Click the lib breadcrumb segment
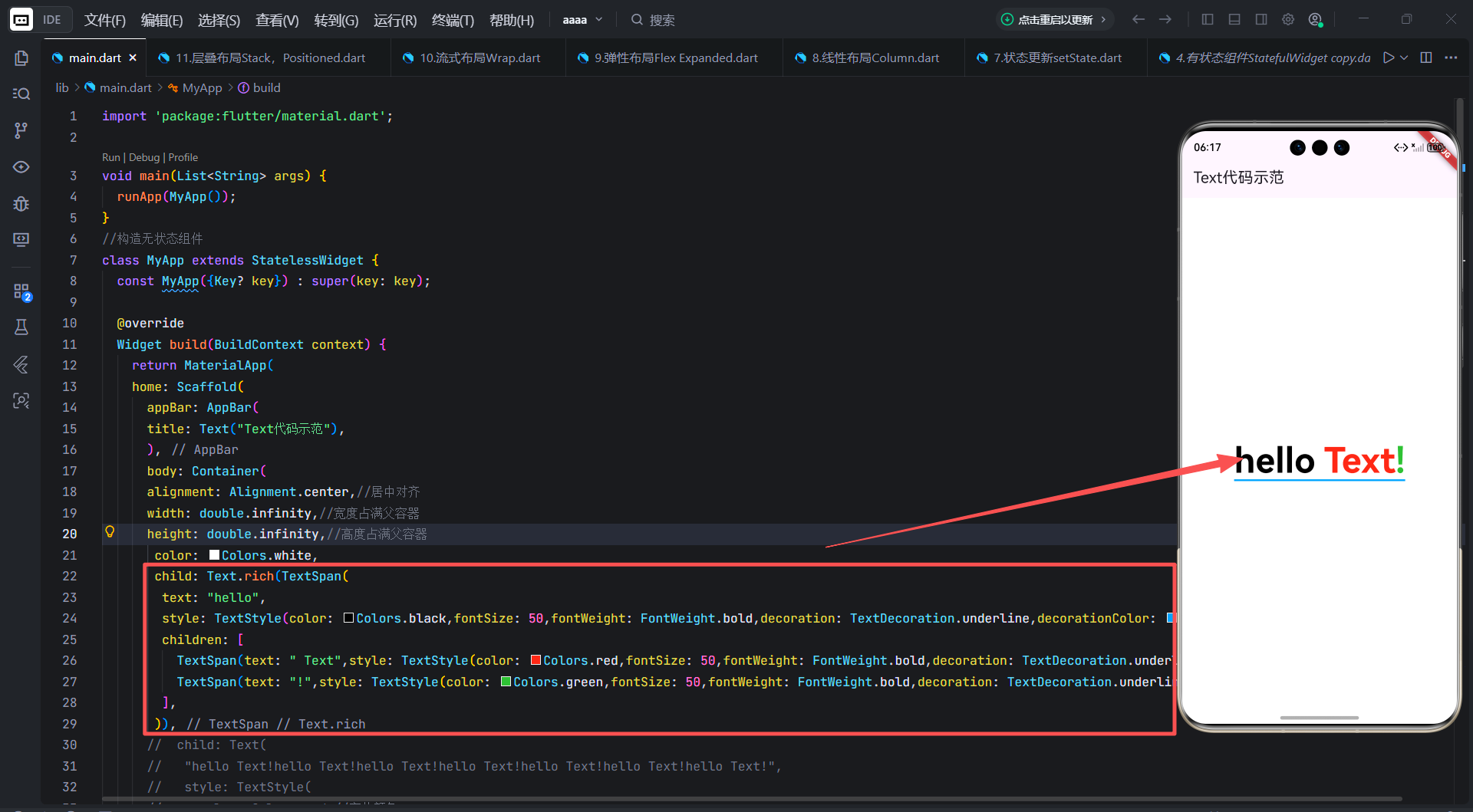The height and width of the screenshot is (812, 1473). click(x=62, y=87)
